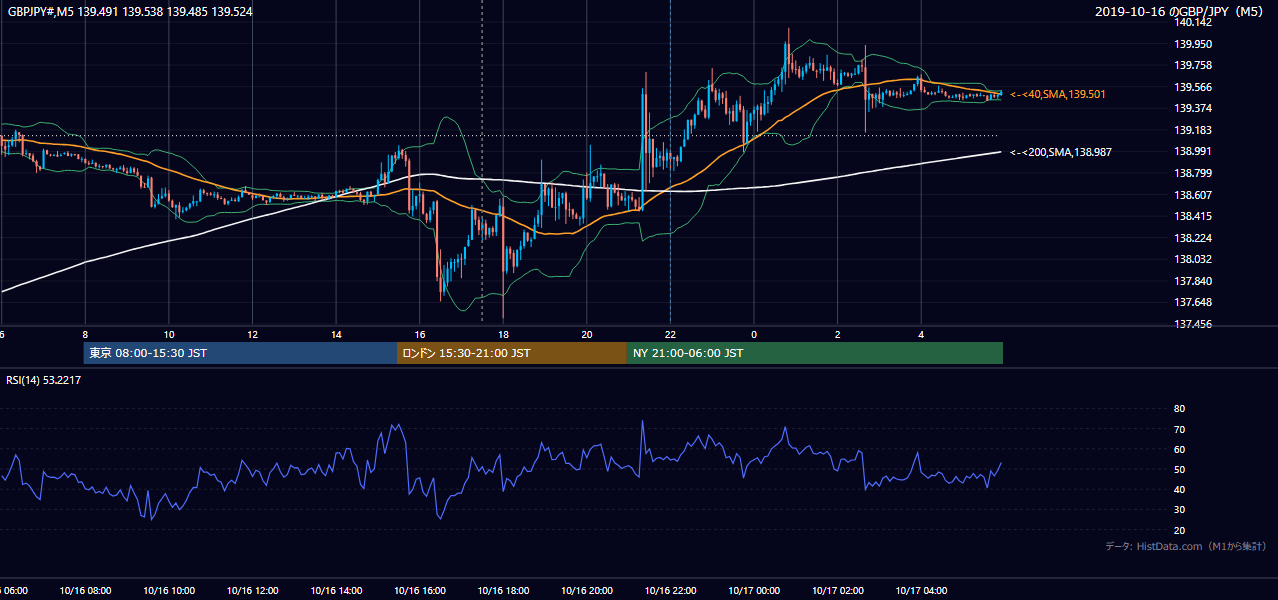1278x600 pixels.
Task: Click hour label 4 under price chart
Action: pyautogui.click(x=921, y=335)
